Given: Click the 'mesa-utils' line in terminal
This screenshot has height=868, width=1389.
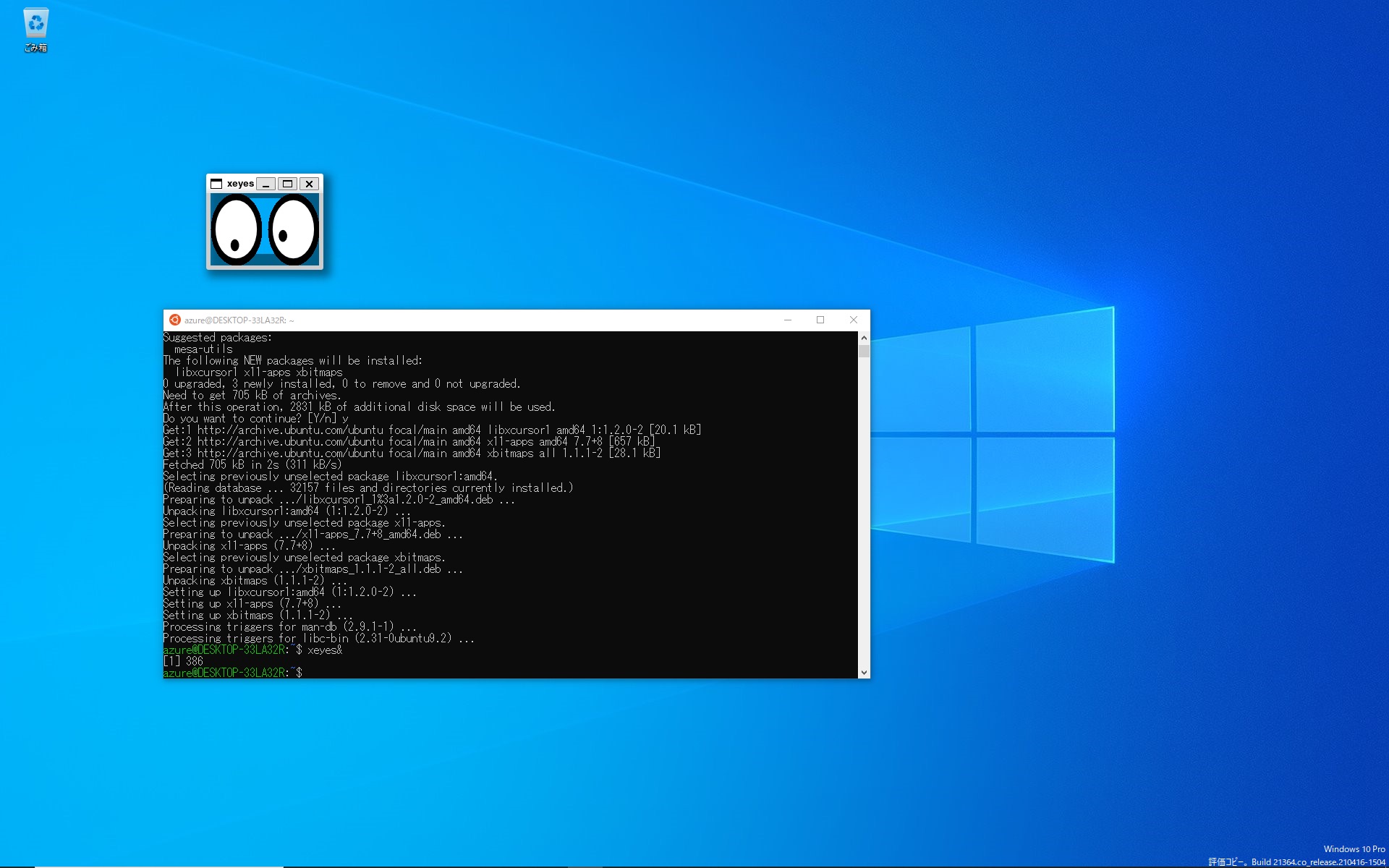Looking at the screenshot, I should 203,349.
